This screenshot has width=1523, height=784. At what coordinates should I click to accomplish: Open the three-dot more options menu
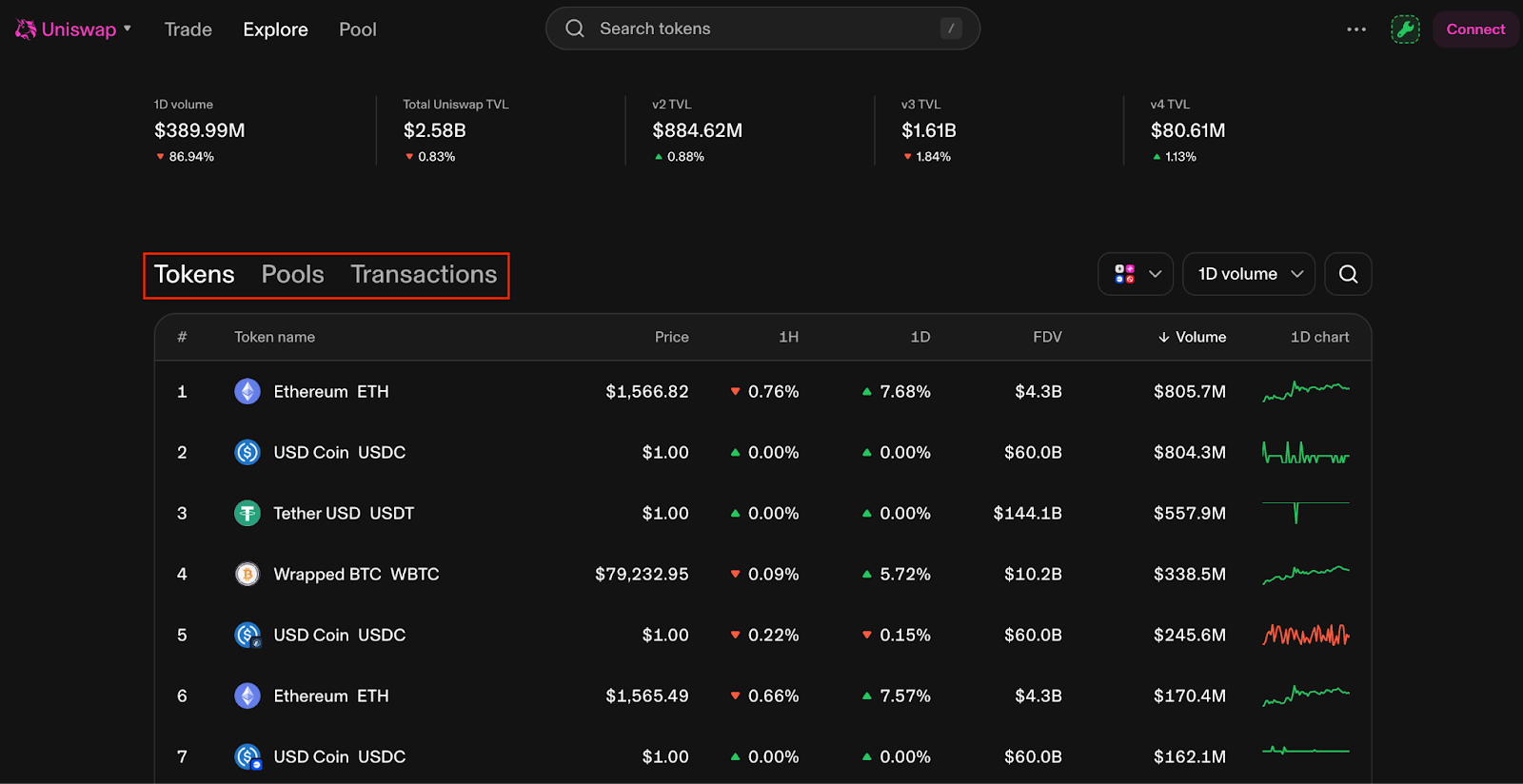tap(1356, 29)
